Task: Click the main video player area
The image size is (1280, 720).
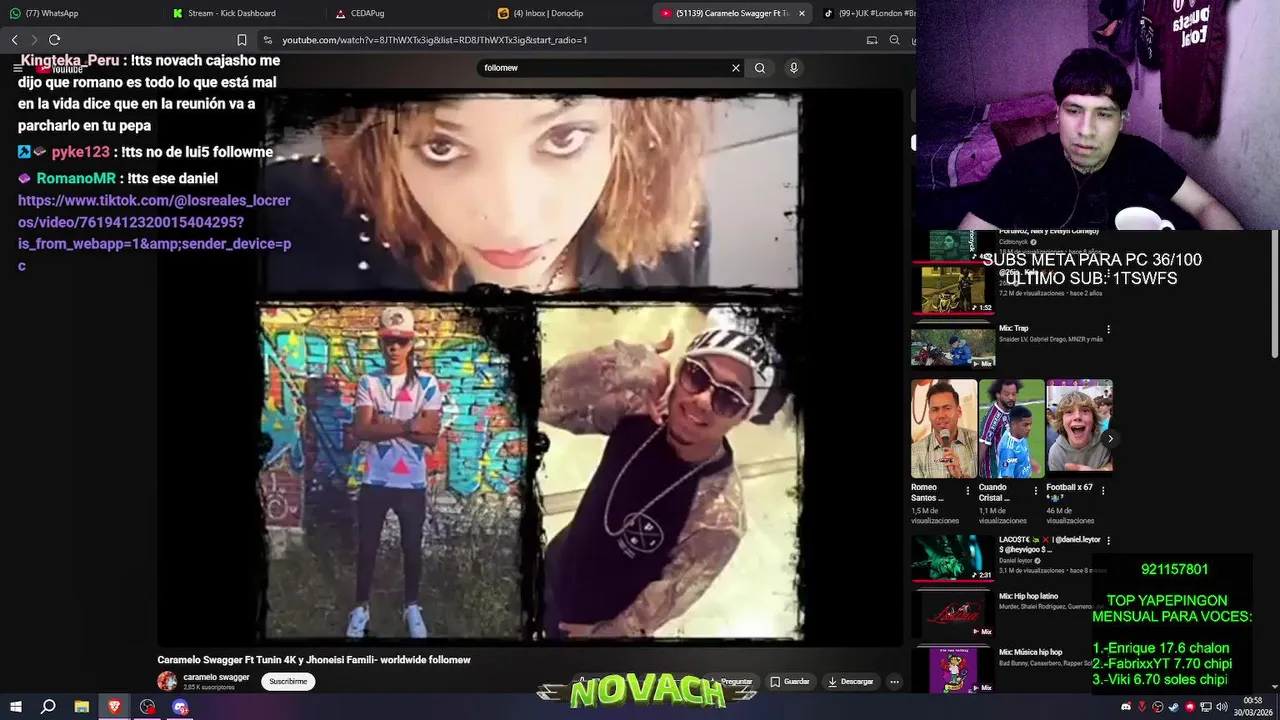Action: (530, 367)
